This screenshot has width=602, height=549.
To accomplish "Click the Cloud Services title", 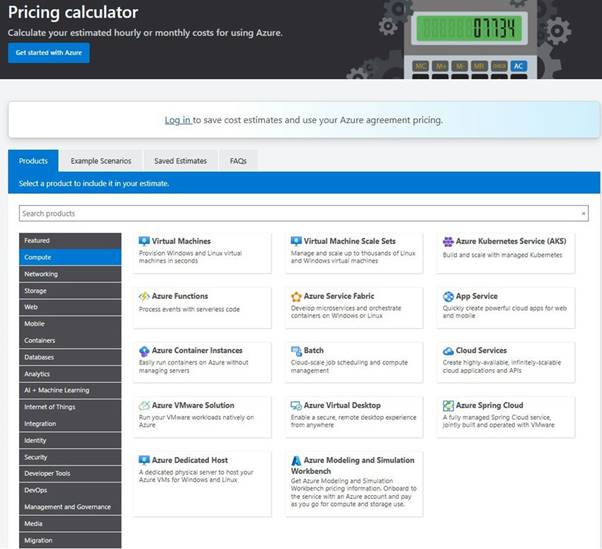I will (x=481, y=351).
